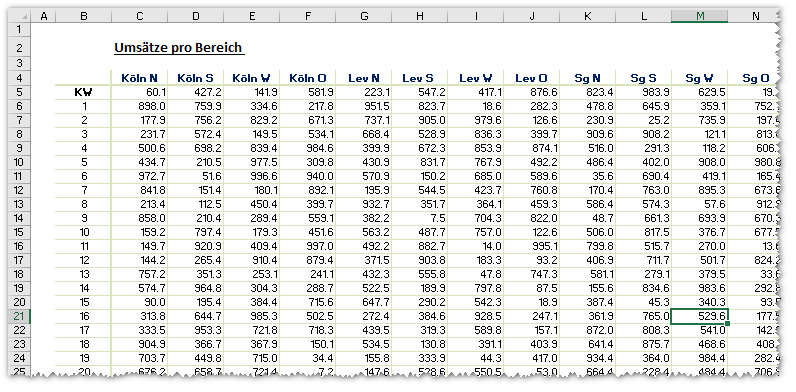Click cell with value 997.0
The image size is (796, 392).
pos(308,246)
